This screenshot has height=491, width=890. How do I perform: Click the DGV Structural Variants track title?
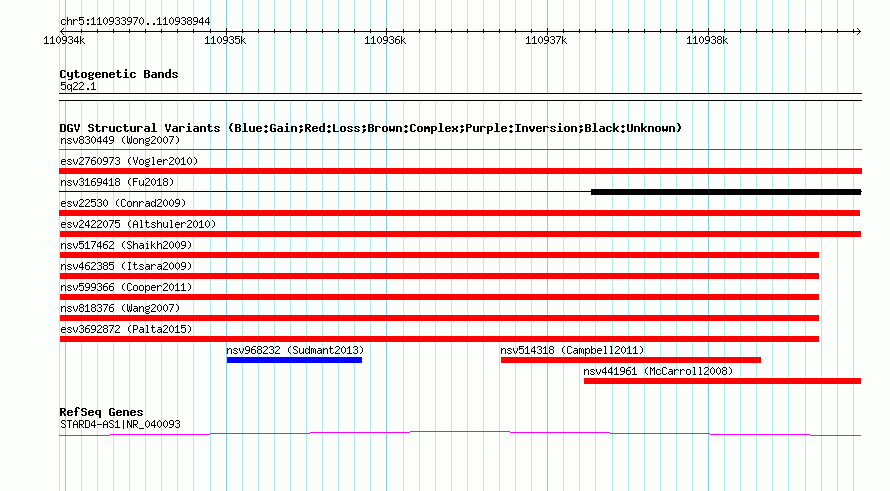point(371,128)
